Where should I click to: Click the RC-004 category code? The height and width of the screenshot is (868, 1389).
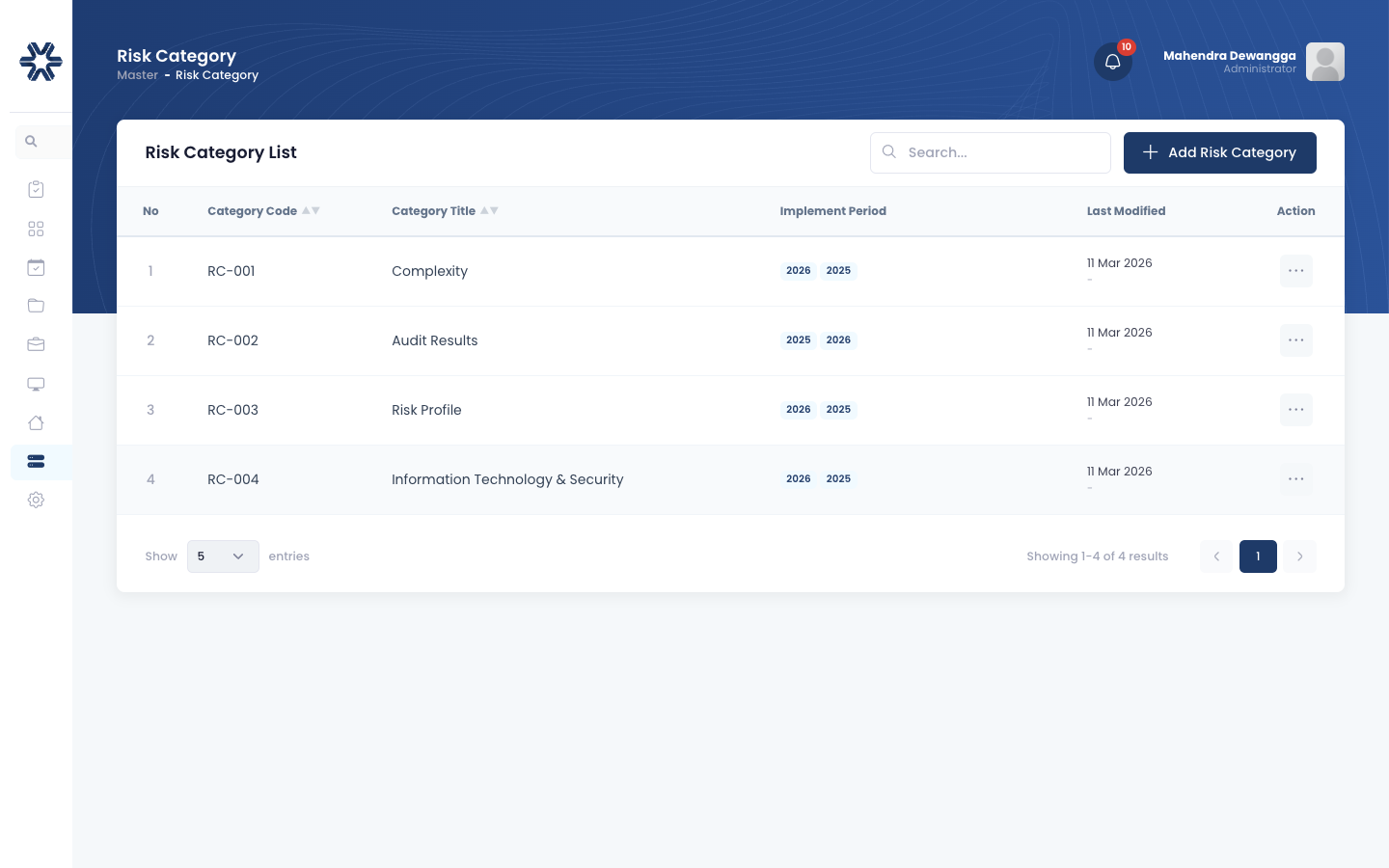pyautogui.click(x=233, y=479)
